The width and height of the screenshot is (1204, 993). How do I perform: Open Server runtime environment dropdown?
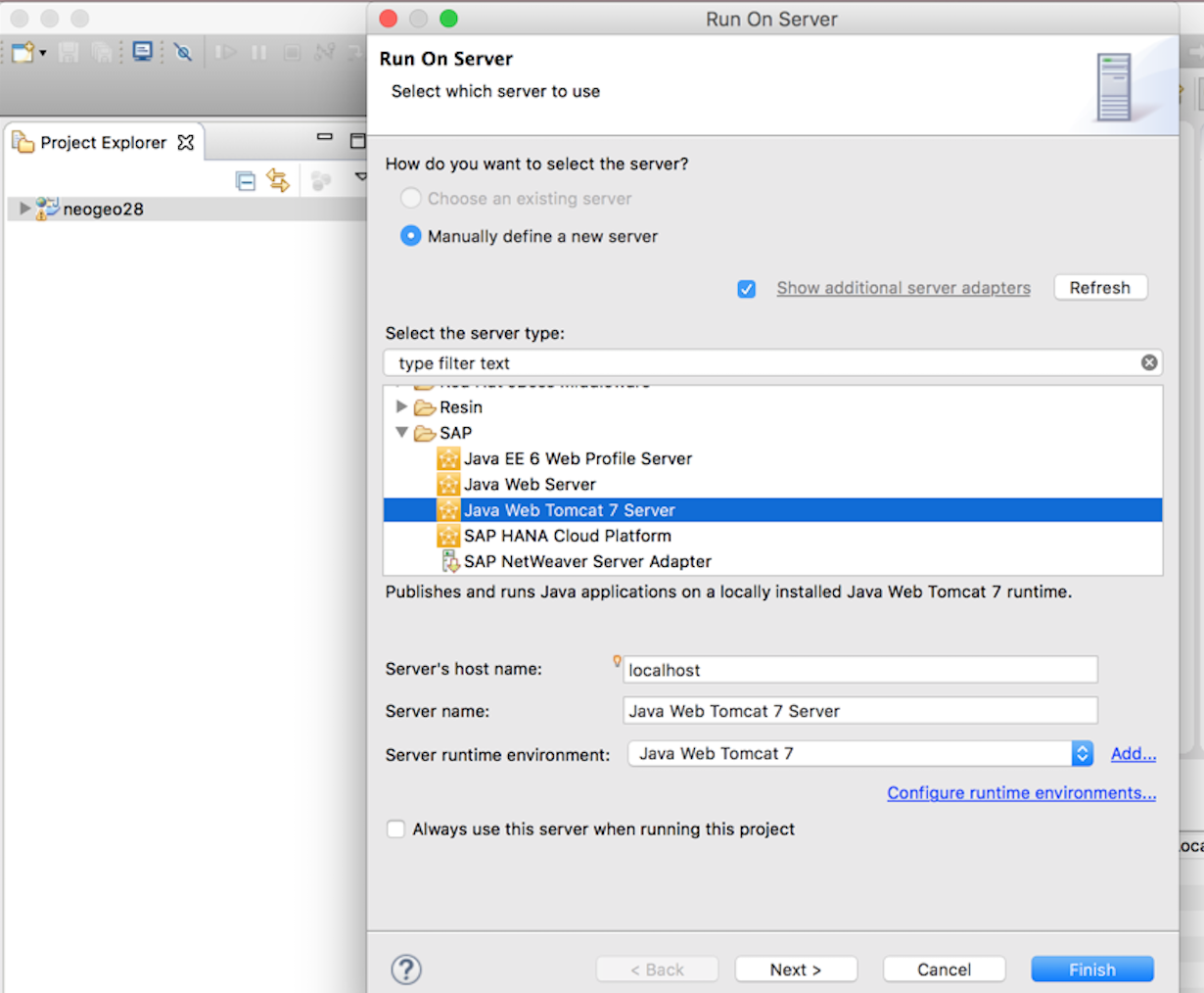(x=860, y=753)
